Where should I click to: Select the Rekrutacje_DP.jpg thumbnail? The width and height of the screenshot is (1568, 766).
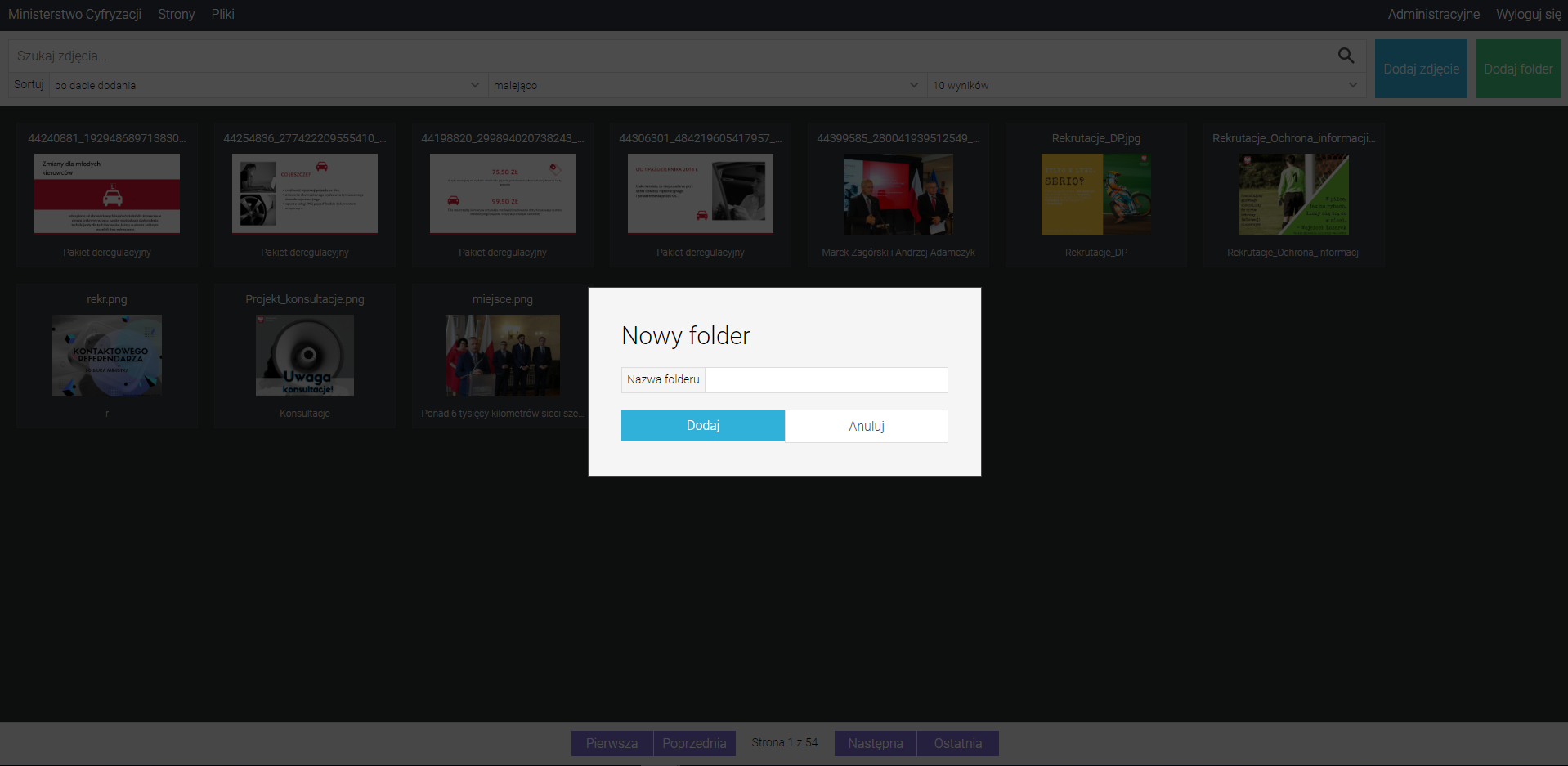pos(1096,195)
